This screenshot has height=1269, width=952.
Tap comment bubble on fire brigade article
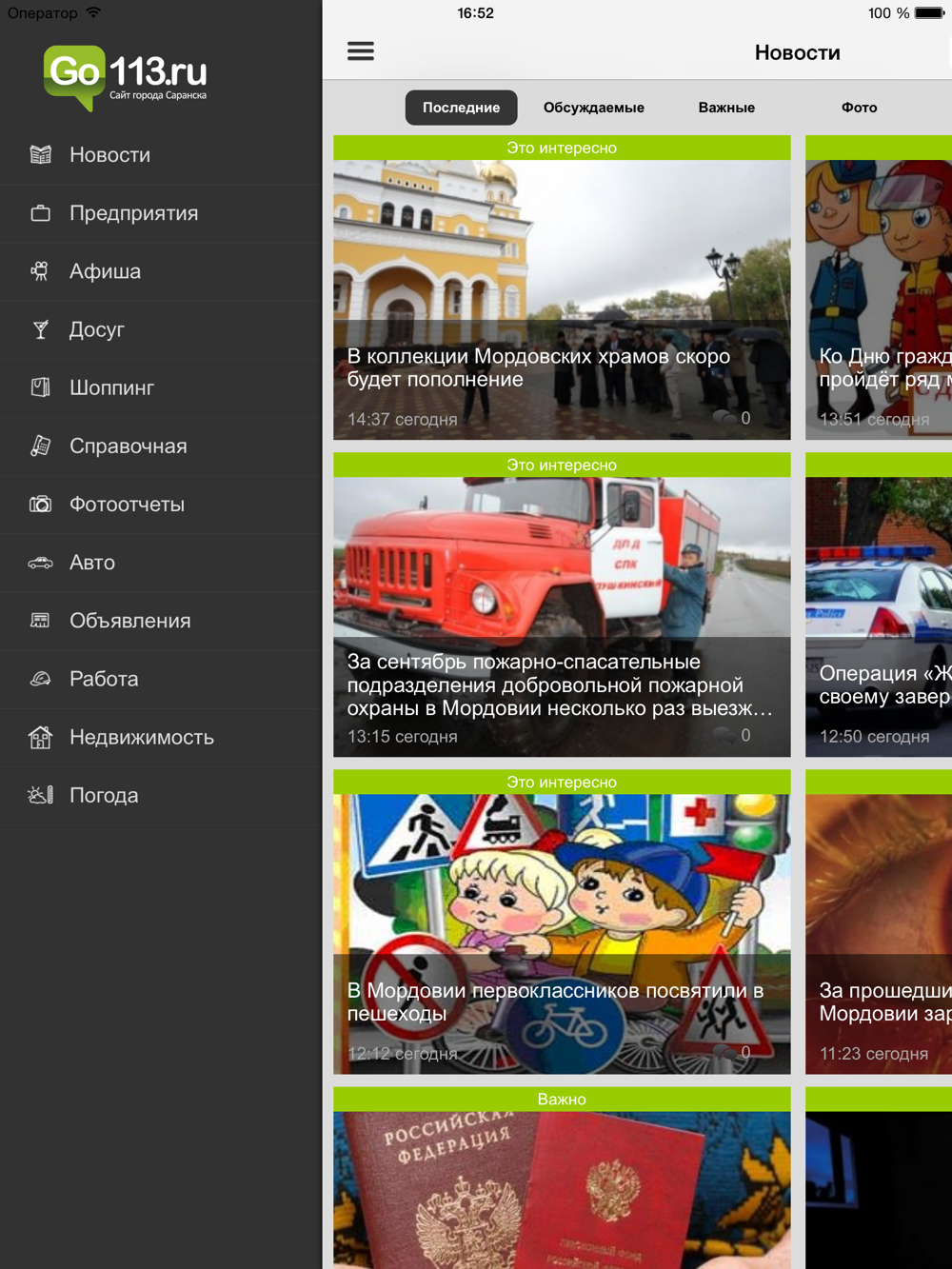(x=724, y=735)
